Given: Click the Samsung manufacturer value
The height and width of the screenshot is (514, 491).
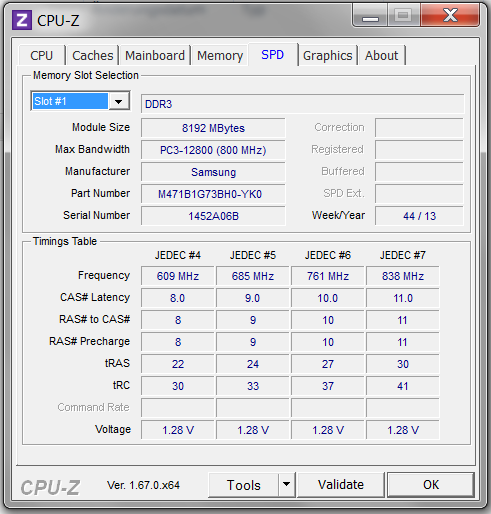Looking at the screenshot, I should pos(213,172).
